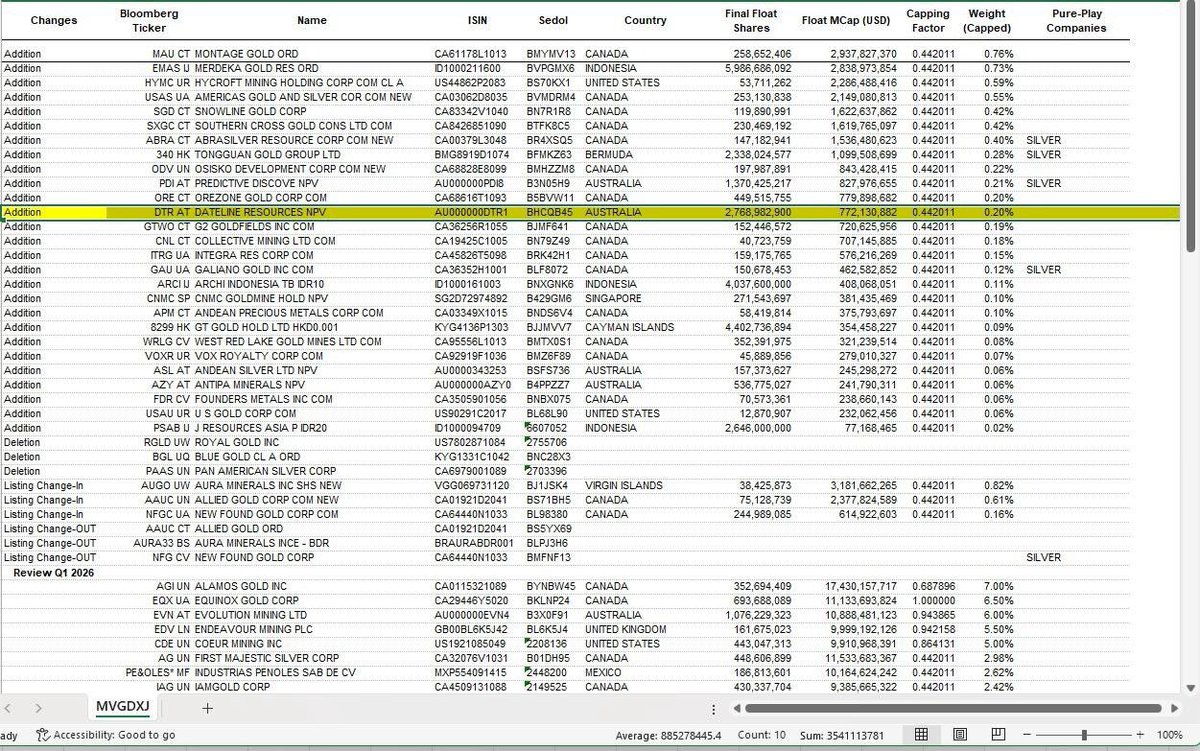Select the BLUE GOLD CL A ORD cell

tap(247, 456)
